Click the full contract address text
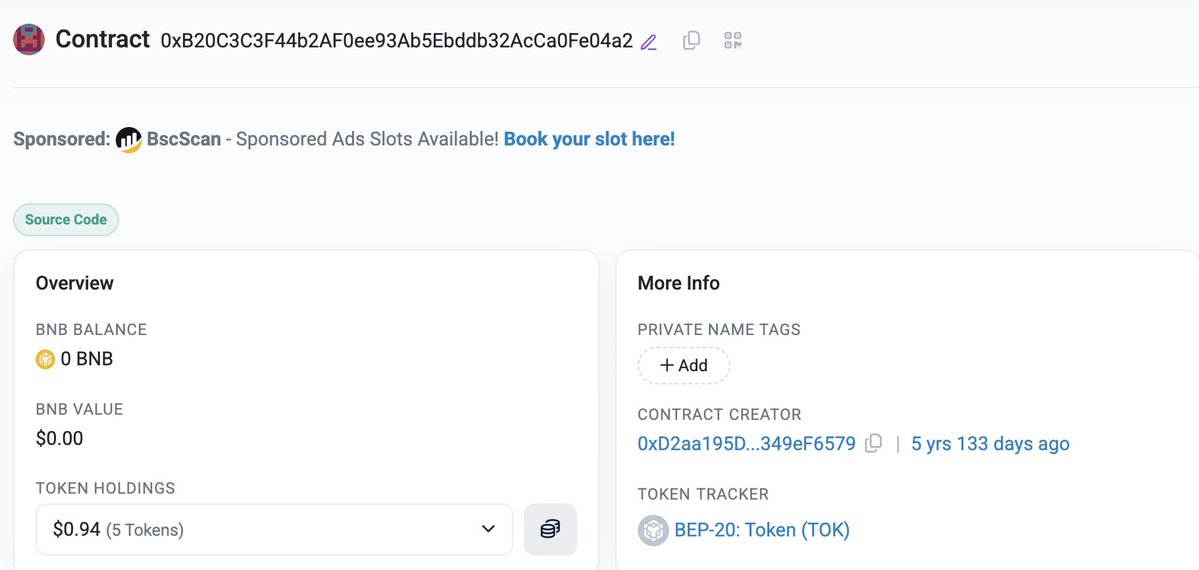1199x570 pixels. tap(396, 41)
